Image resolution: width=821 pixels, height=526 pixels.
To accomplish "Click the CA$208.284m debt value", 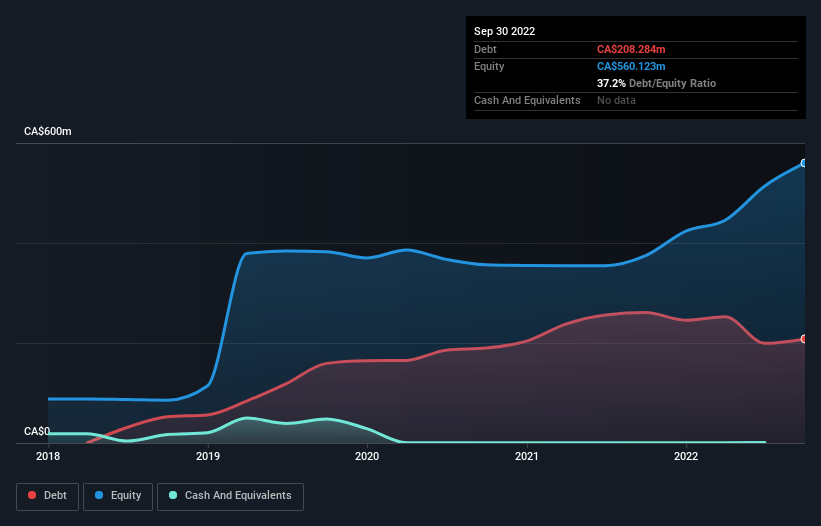I will click(x=631, y=49).
